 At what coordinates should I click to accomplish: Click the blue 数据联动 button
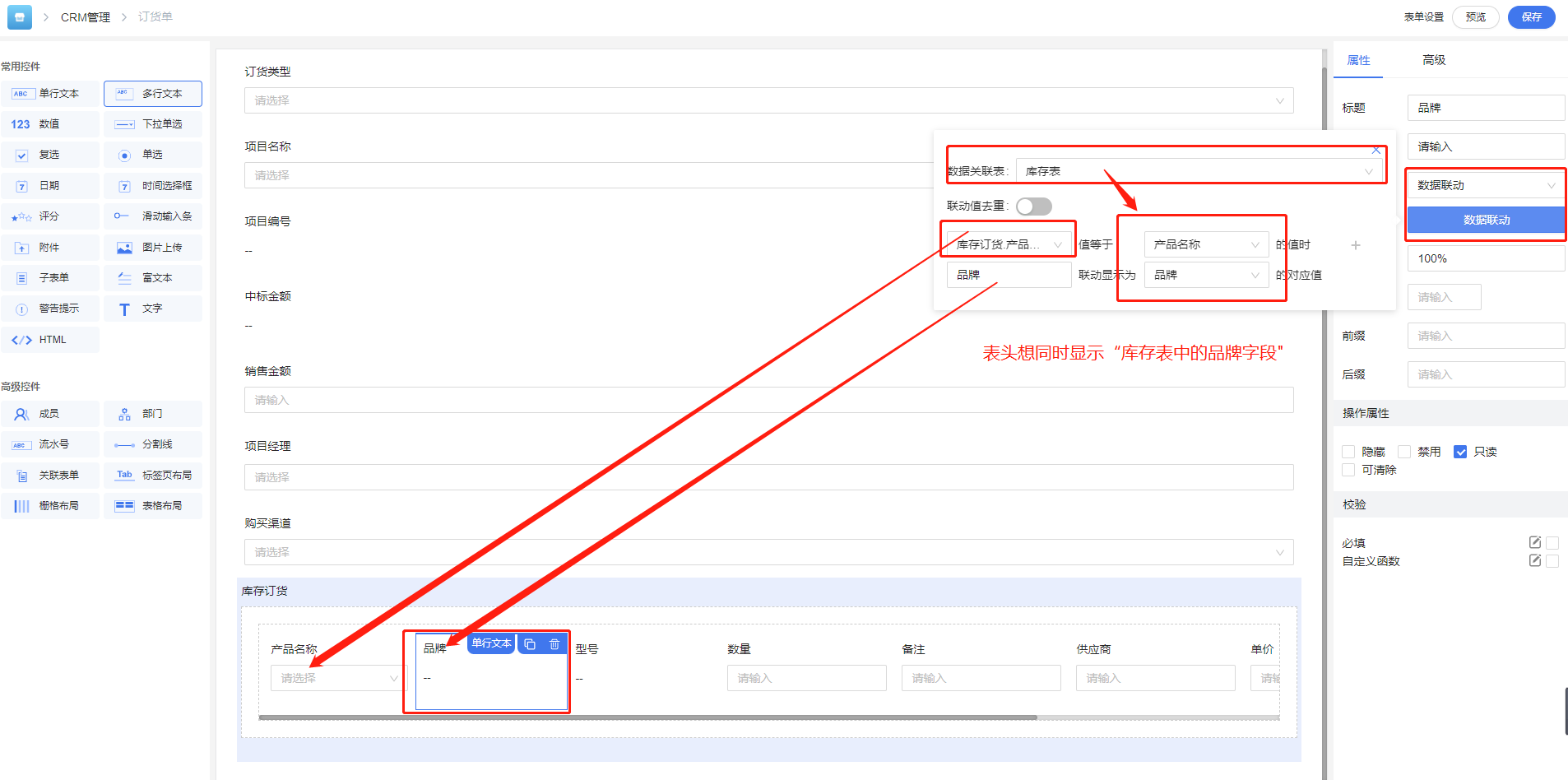point(1486,220)
